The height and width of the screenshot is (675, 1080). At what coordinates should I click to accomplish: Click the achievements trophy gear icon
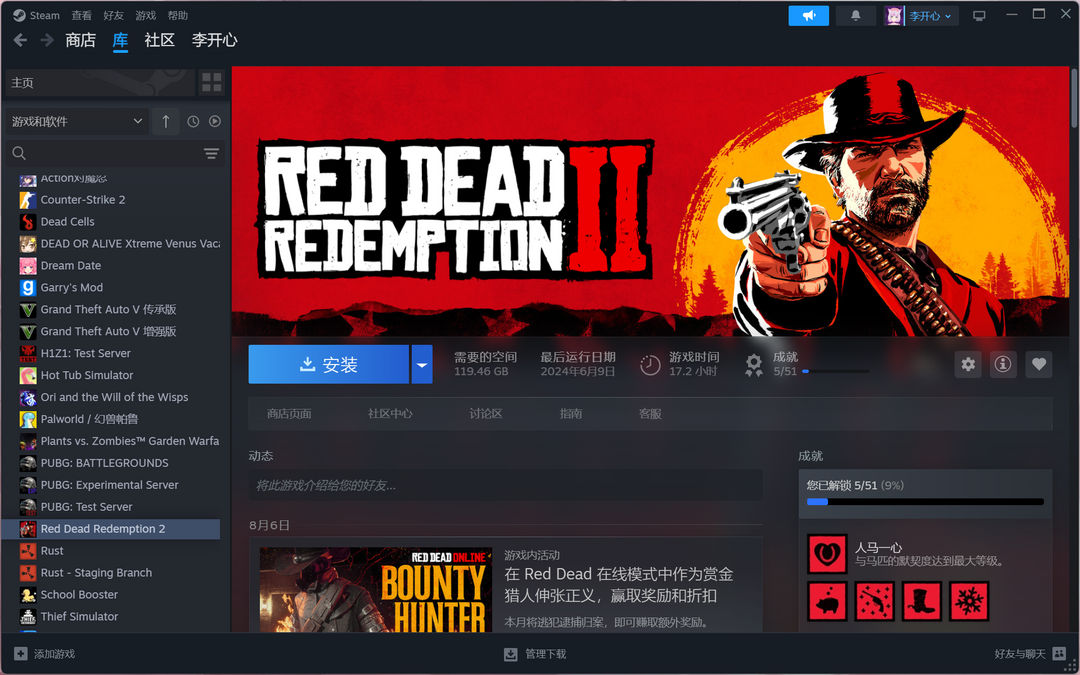pyautogui.click(x=754, y=365)
